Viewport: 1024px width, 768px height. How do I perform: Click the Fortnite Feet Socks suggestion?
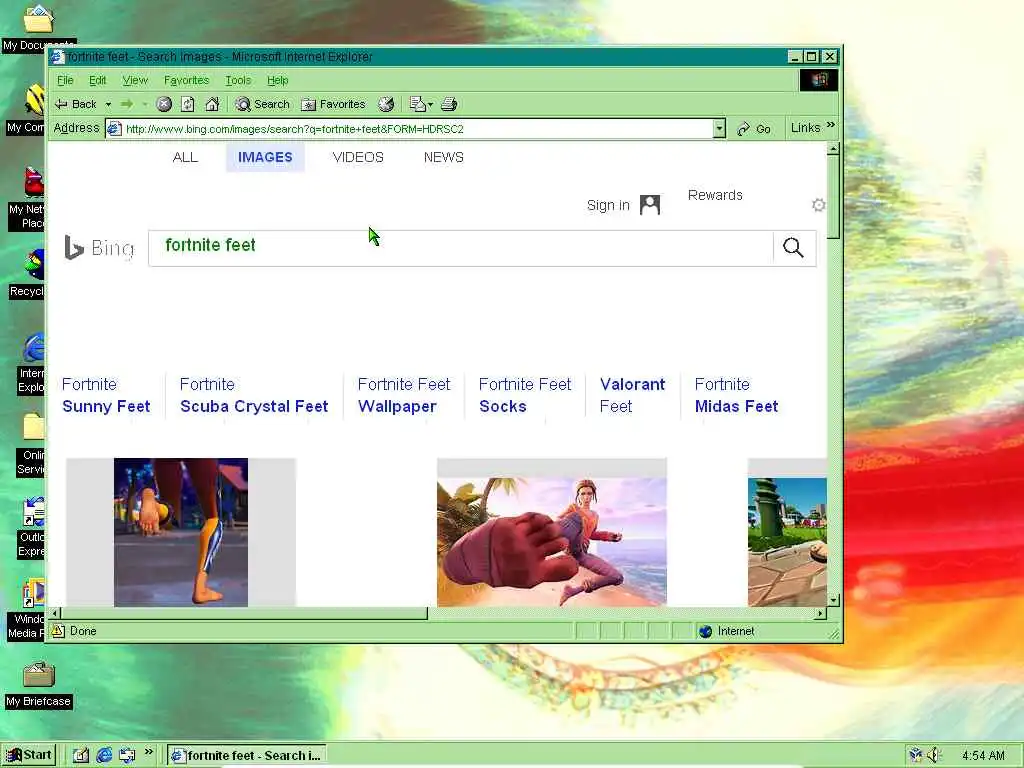click(525, 395)
